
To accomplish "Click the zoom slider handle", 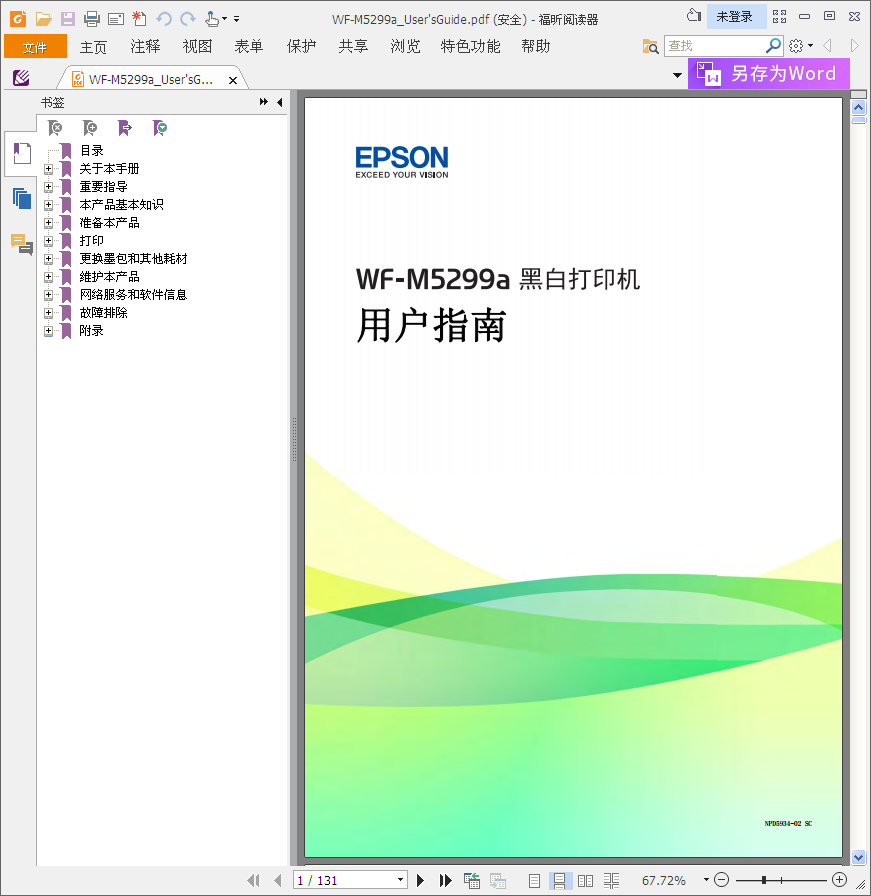I will click(x=764, y=880).
